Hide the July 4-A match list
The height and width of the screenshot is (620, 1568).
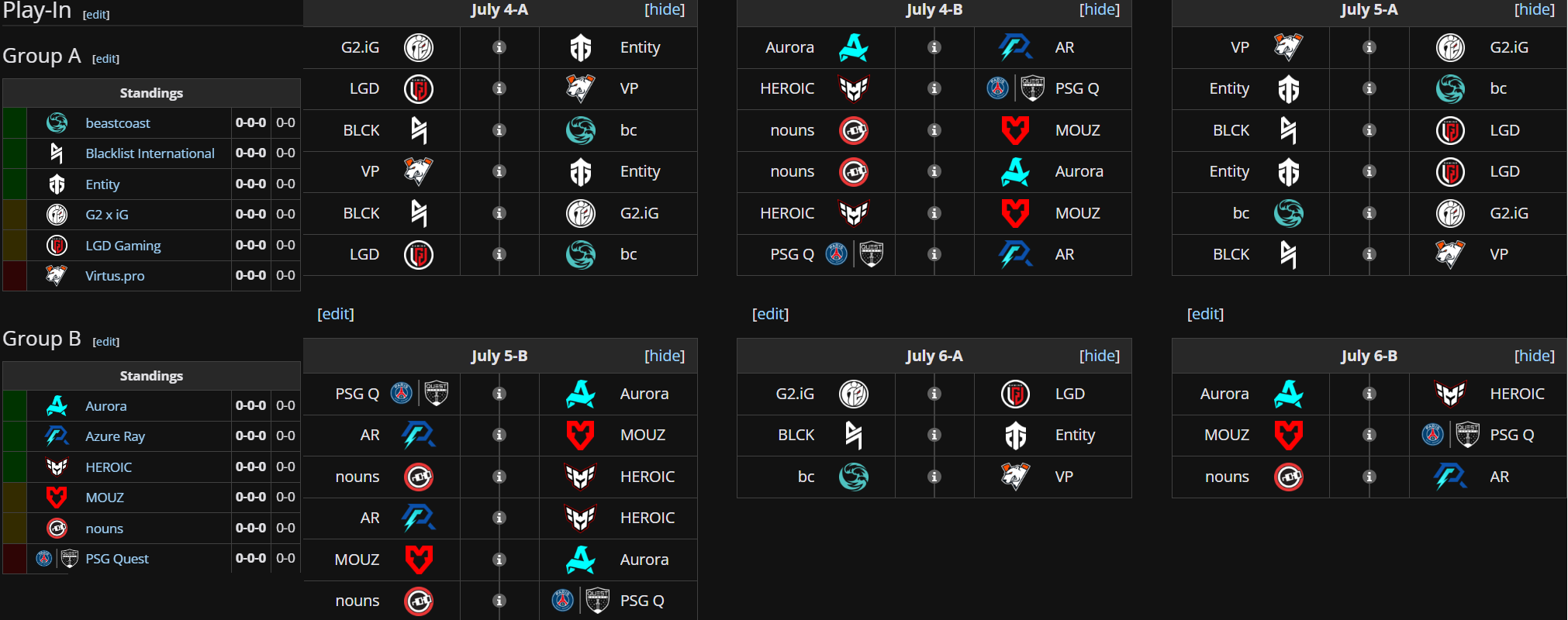(x=665, y=9)
